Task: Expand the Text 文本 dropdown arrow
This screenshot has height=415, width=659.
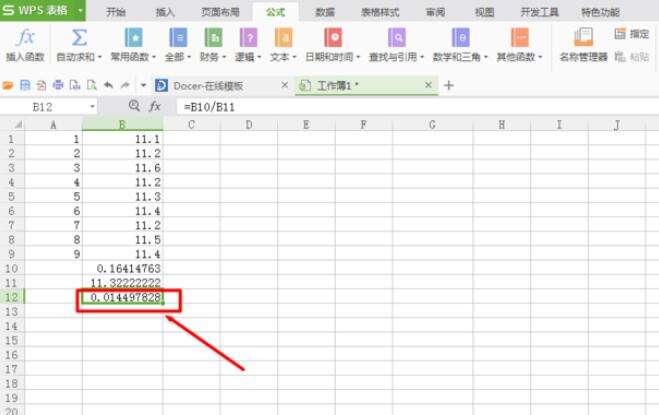Action: pos(294,57)
